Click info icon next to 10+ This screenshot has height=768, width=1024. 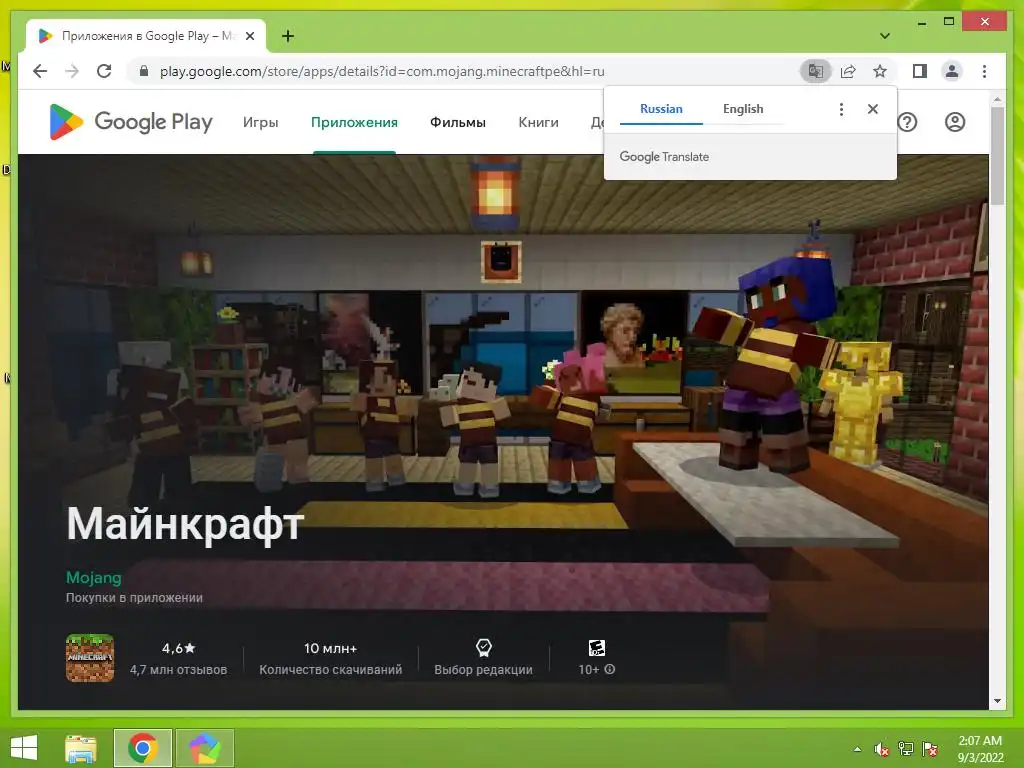coord(609,669)
